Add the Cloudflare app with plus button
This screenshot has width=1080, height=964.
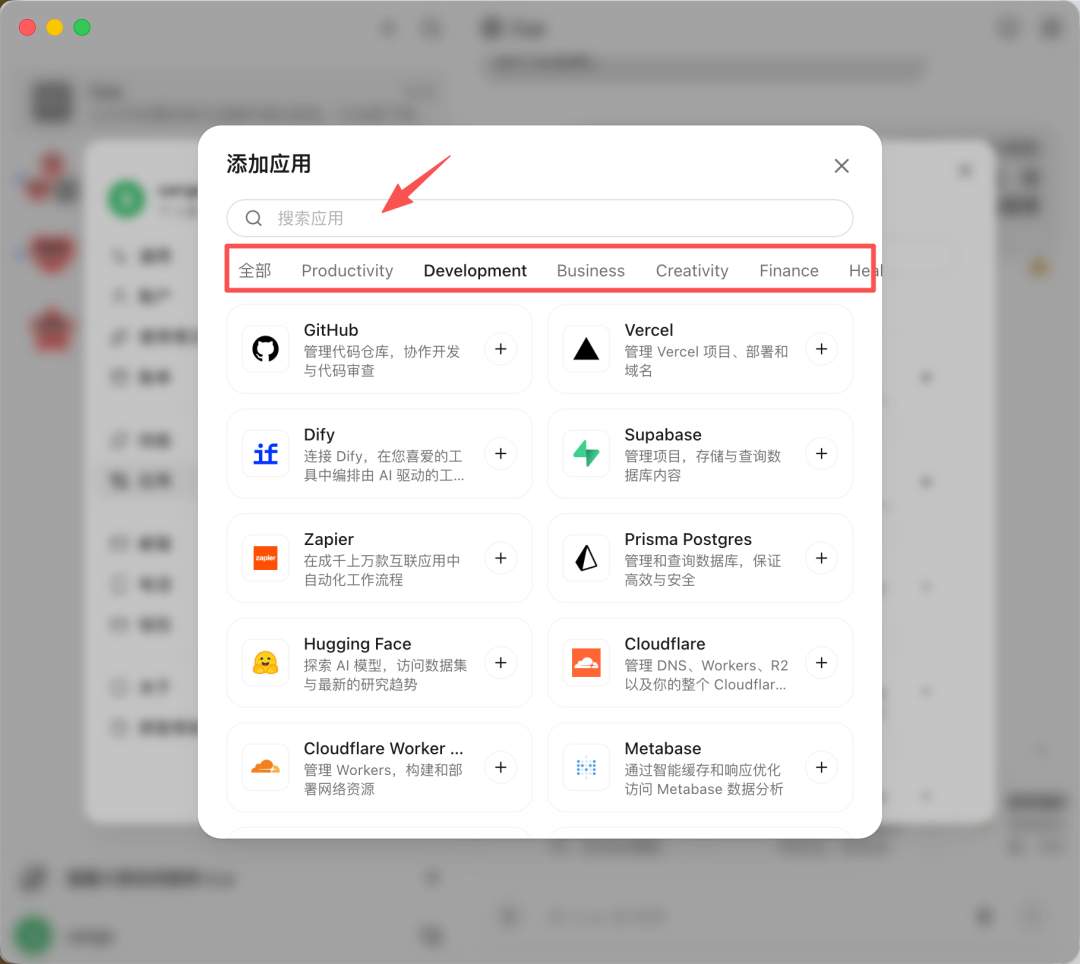pyautogui.click(x=821, y=663)
